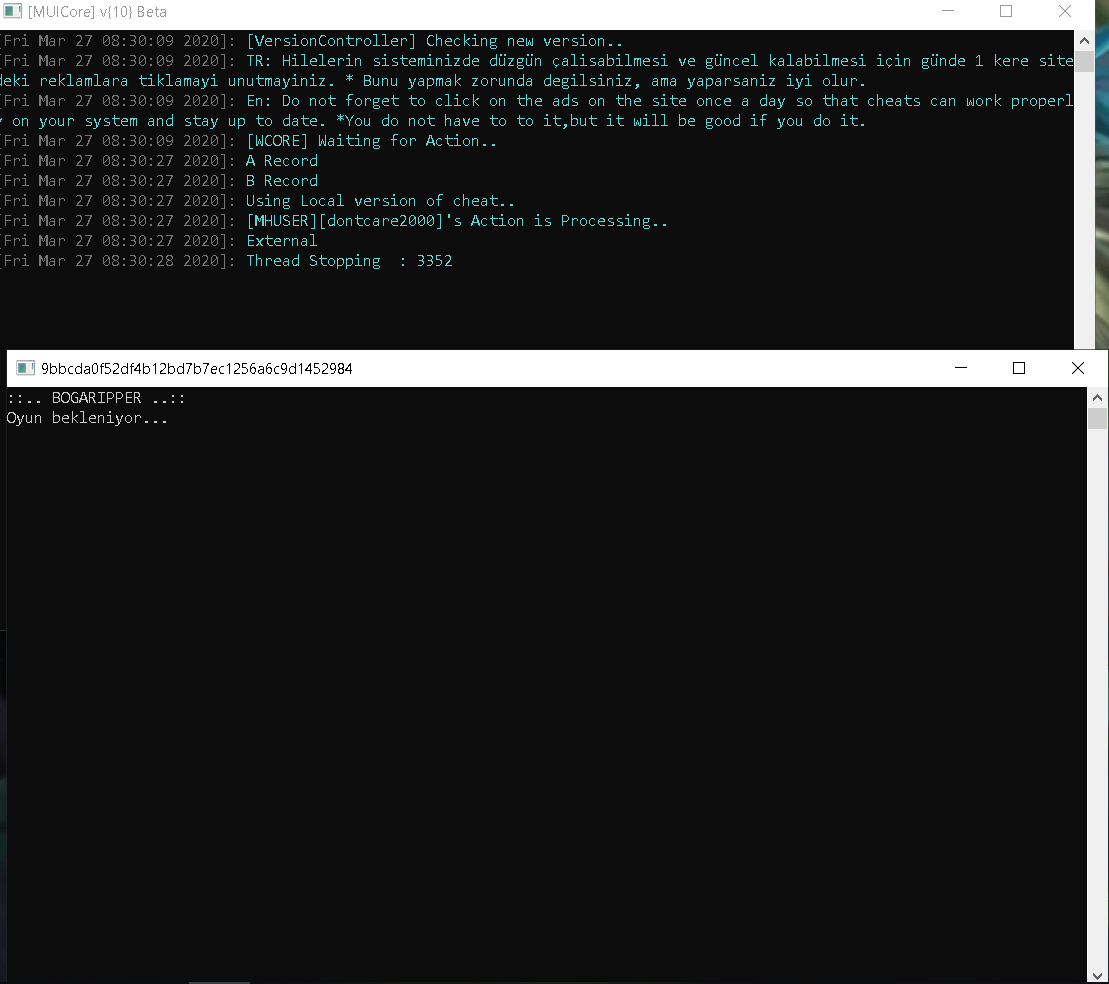Click the MUICore v{10} Beta title text

pyautogui.click(x=98, y=12)
